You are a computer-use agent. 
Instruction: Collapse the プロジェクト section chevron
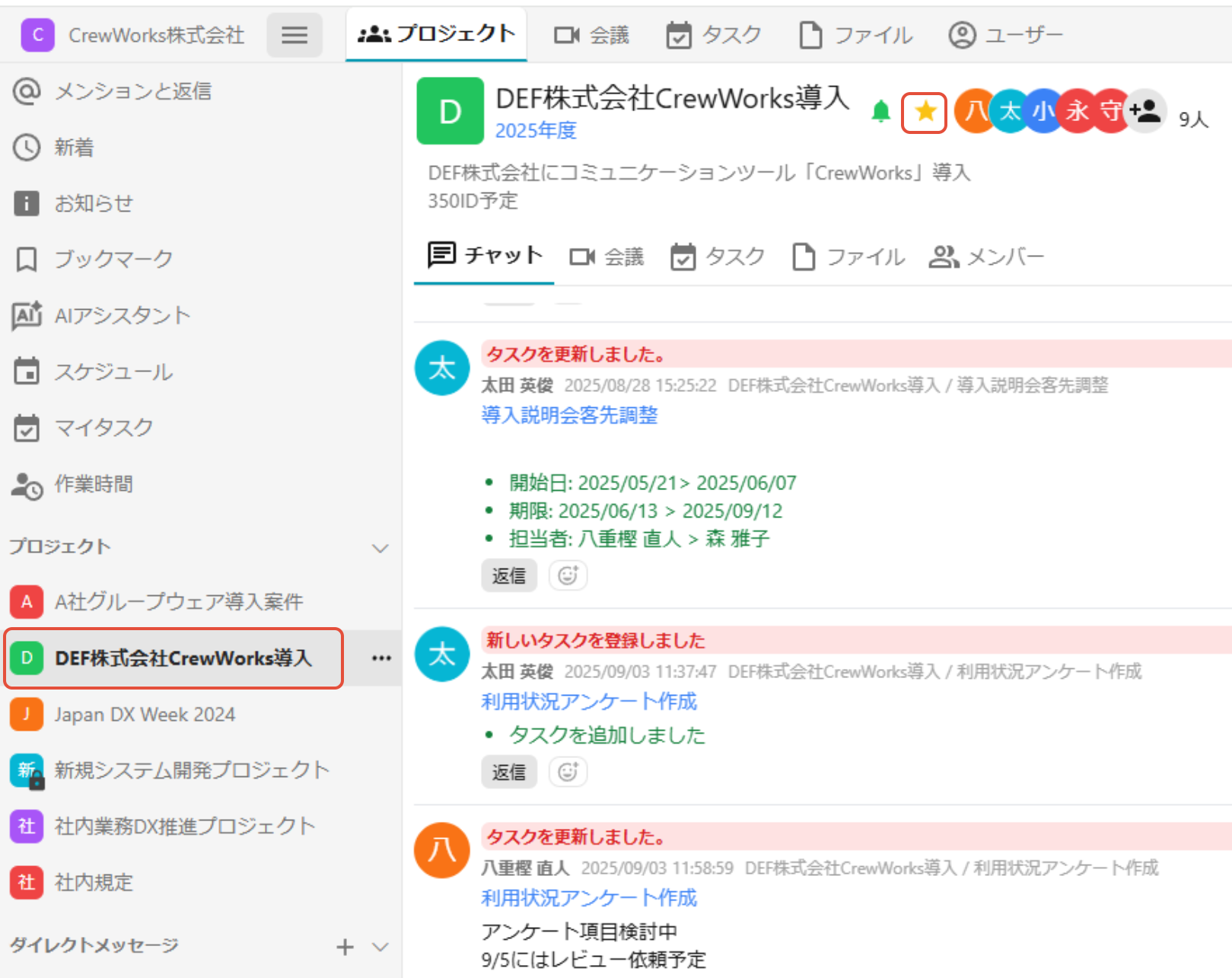pos(380,548)
